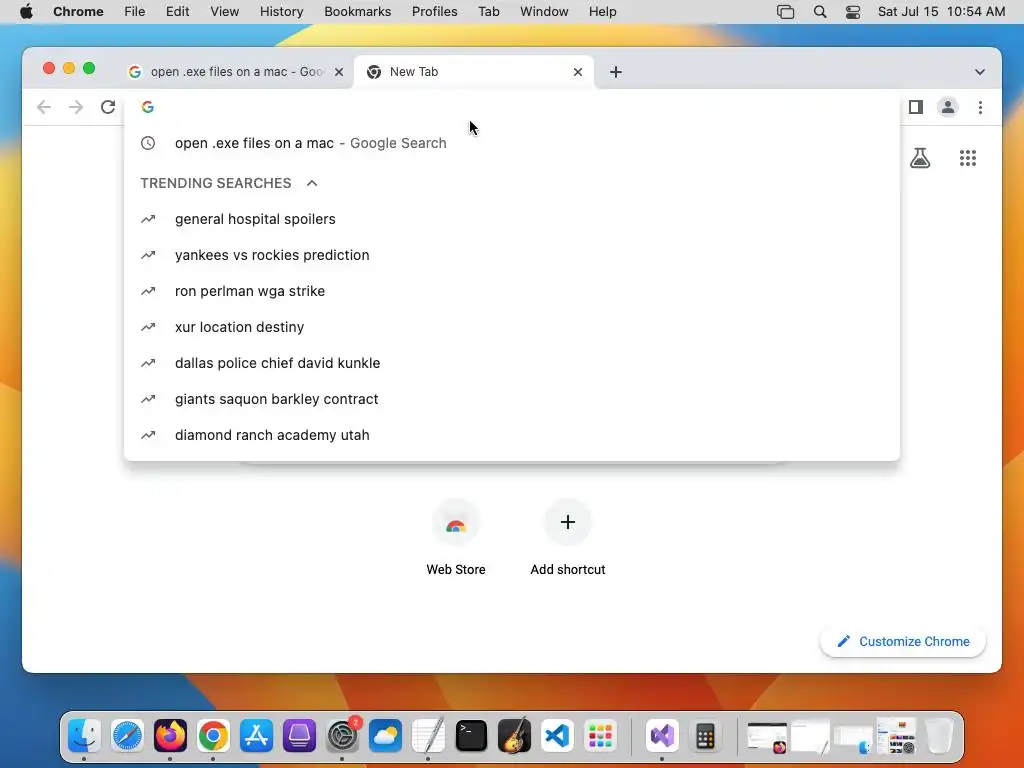Open the Window menu
The image size is (1024, 768).
[x=544, y=12]
